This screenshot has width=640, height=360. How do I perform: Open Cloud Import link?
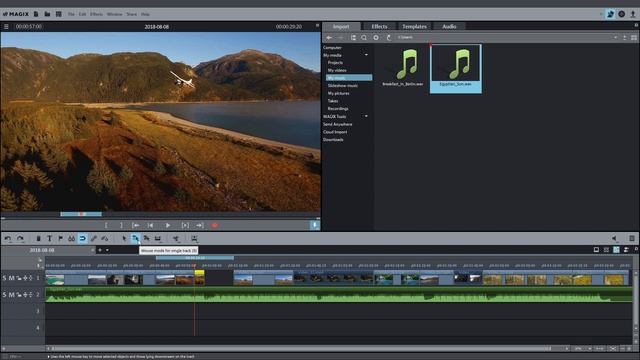pyautogui.click(x=335, y=132)
